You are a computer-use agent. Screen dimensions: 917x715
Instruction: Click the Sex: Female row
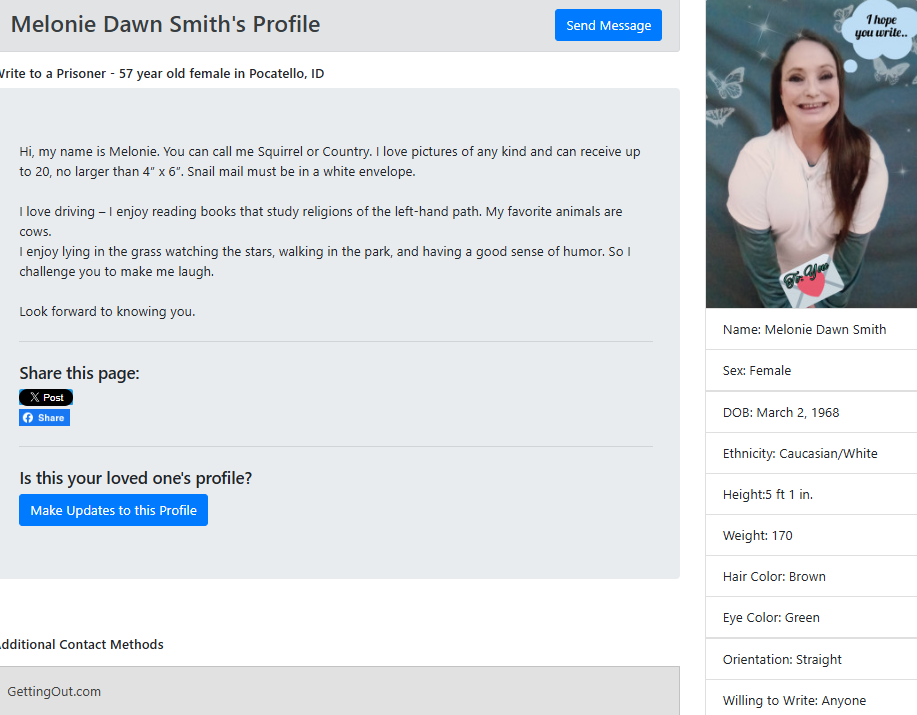(x=811, y=371)
